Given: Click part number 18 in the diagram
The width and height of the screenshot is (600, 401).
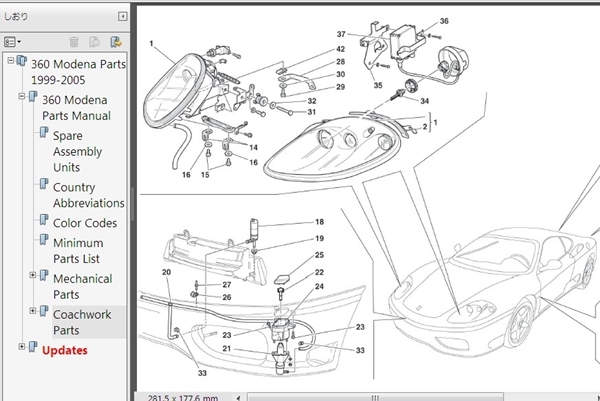Looking at the screenshot, I should [319, 222].
